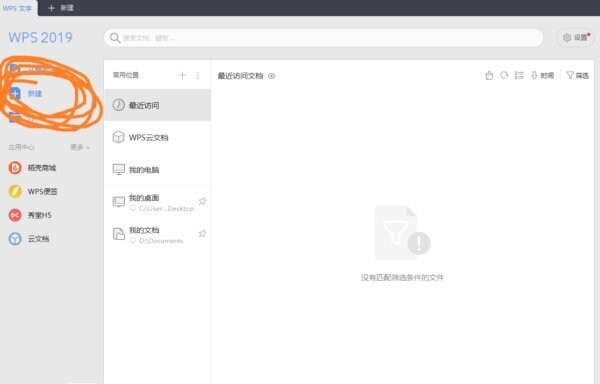Sort documents by 时间
Image resolution: width=600 pixels, height=384 pixels.
pos(543,75)
